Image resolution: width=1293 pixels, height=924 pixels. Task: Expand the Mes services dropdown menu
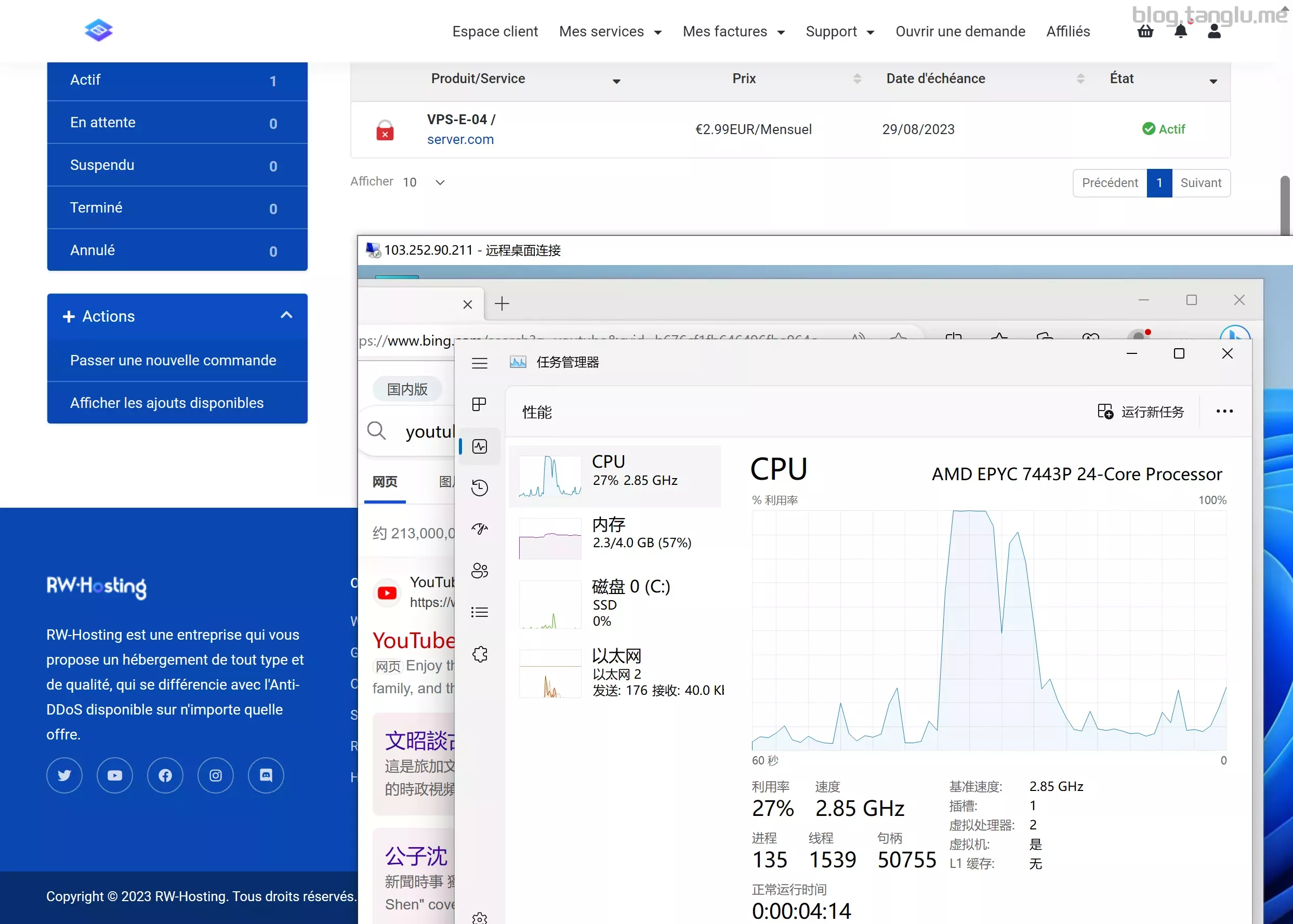(x=610, y=31)
